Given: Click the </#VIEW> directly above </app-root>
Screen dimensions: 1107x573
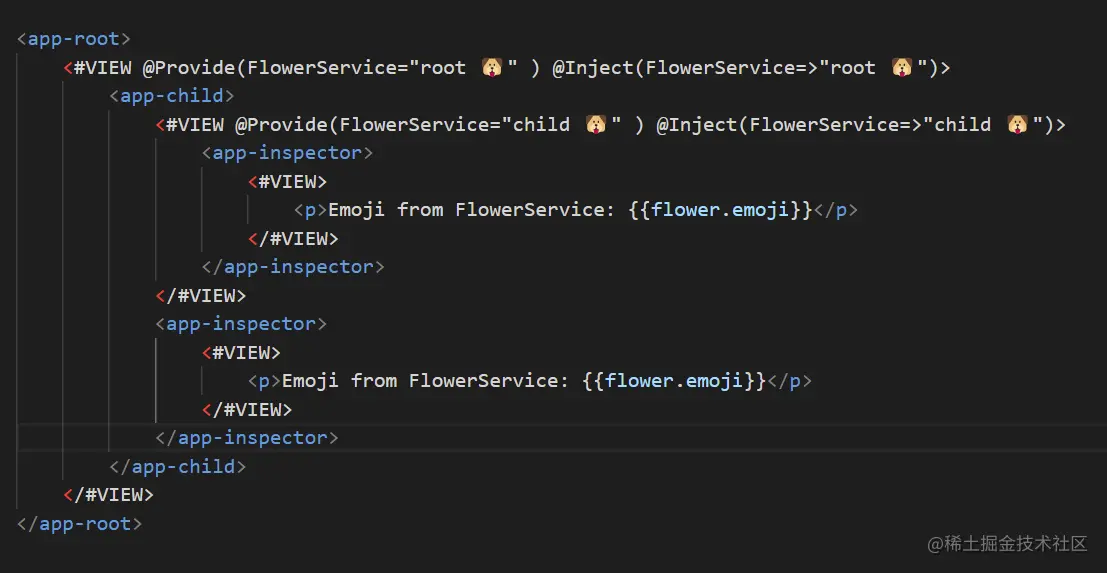Looking at the screenshot, I should coord(108,494).
